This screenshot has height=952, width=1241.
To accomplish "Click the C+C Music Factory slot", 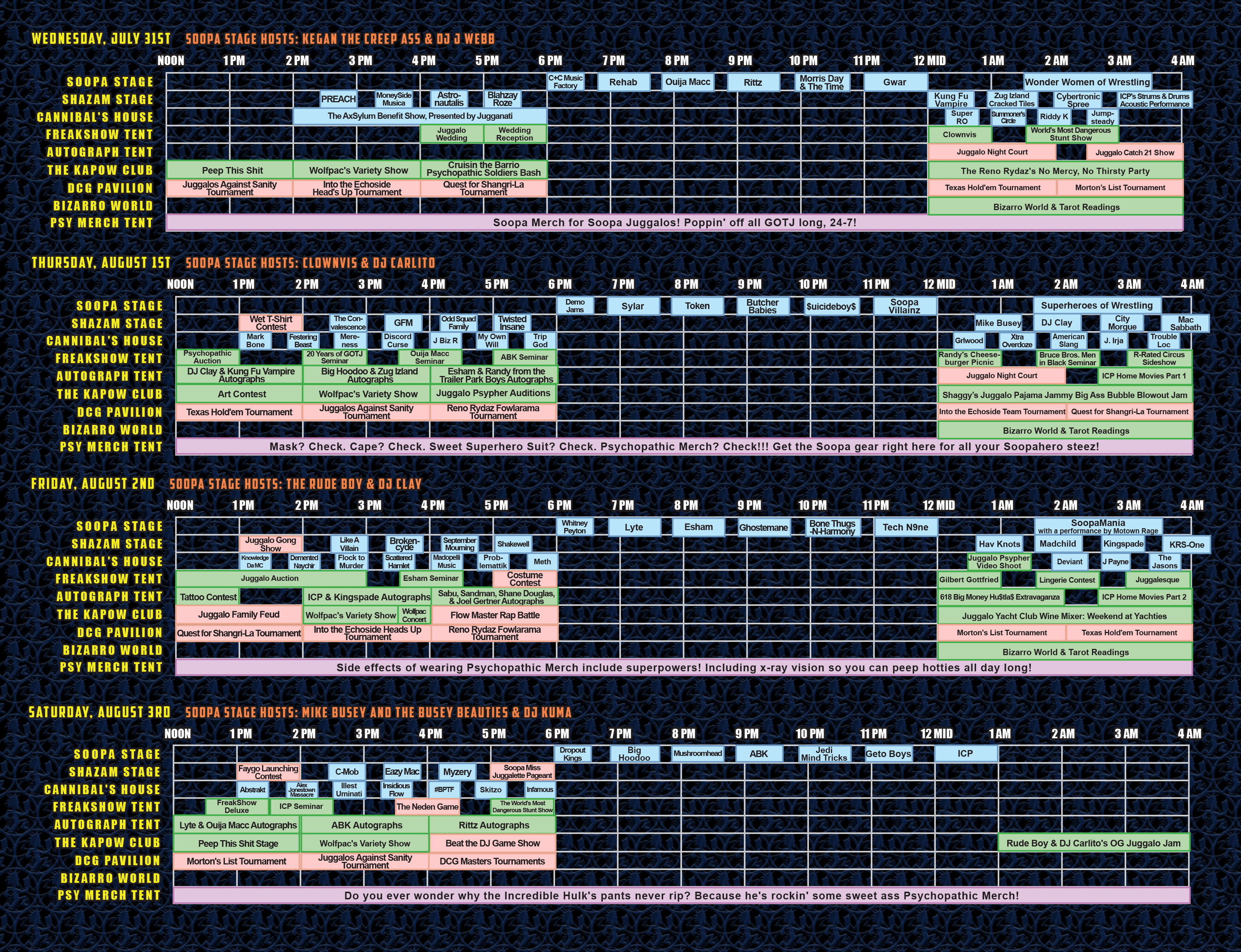I will pyautogui.click(x=565, y=82).
